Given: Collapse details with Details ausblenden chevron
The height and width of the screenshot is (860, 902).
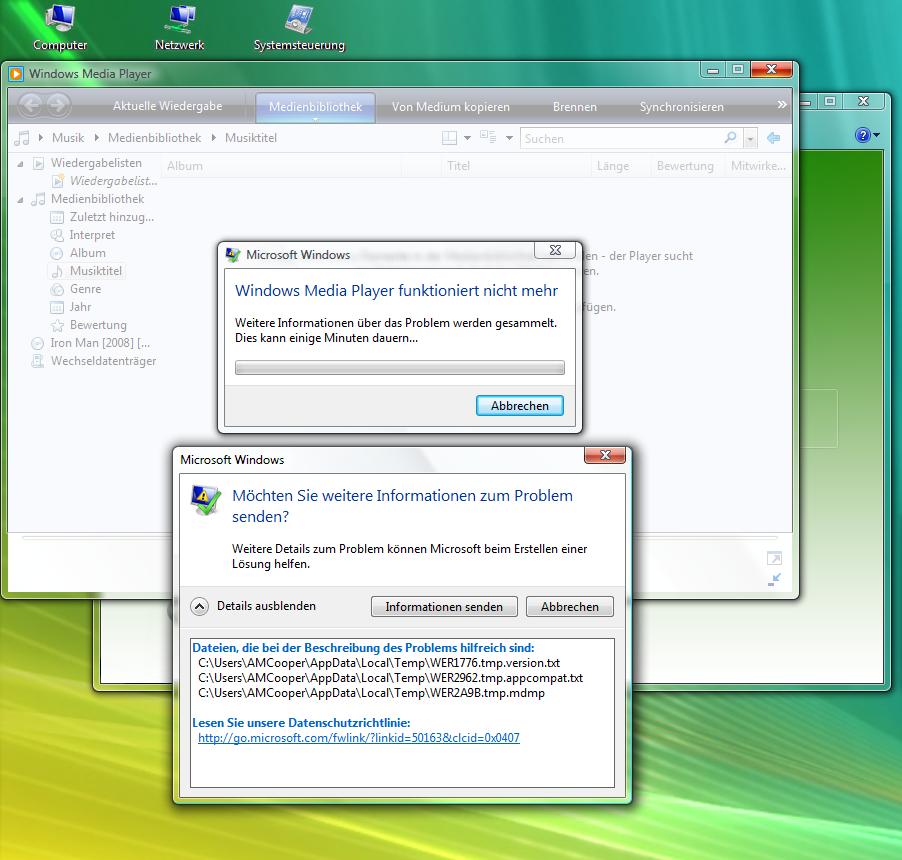Looking at the screenshot, I should 199,606.
